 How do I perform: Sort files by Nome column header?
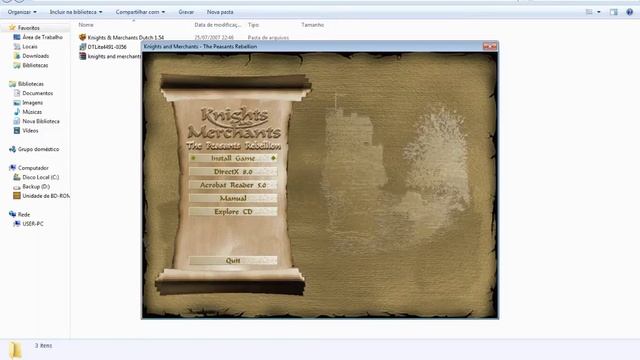86,25
